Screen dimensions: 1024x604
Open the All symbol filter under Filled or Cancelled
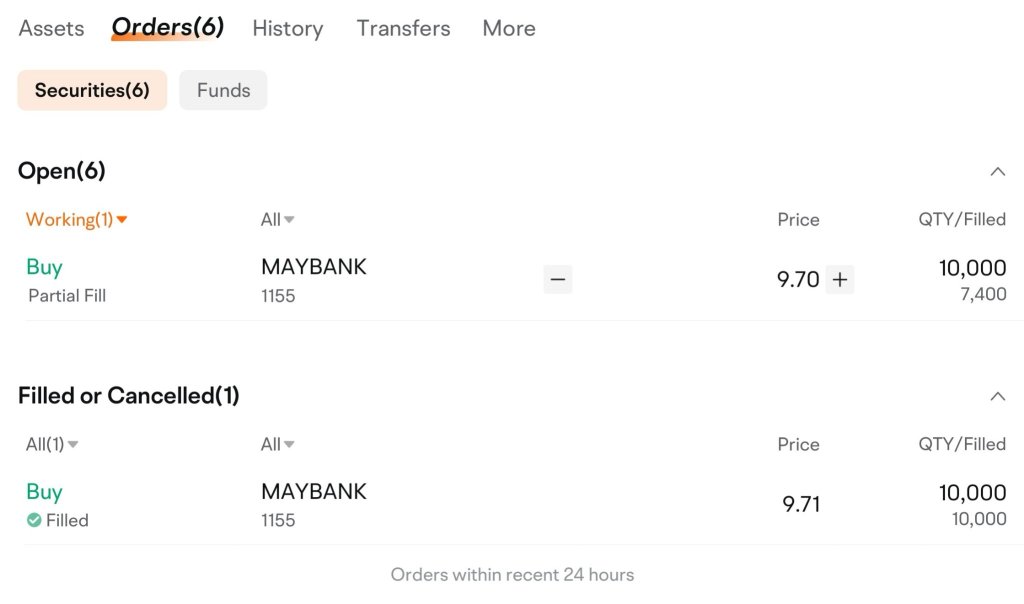click(x=278, y=444)
